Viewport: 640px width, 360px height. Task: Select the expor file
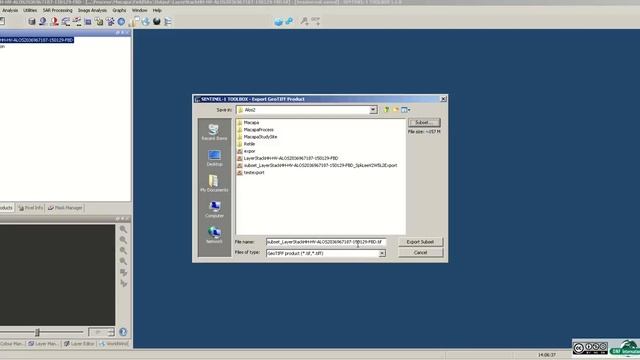pyautogui.click(x=246, y=151)
